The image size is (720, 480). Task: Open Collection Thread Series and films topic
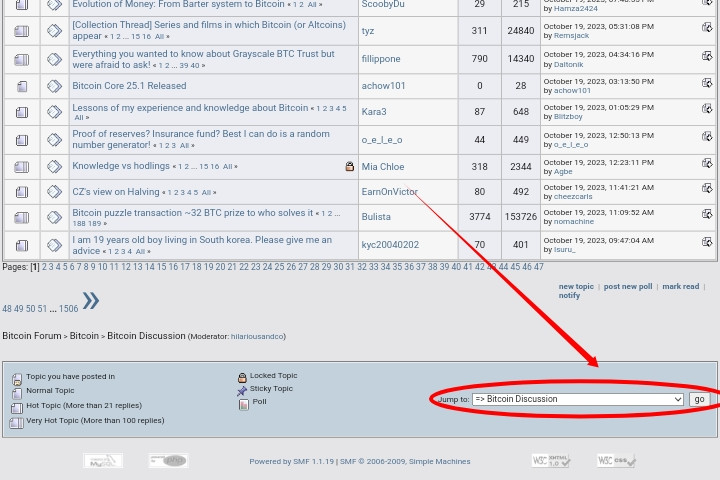click(209, 30)
